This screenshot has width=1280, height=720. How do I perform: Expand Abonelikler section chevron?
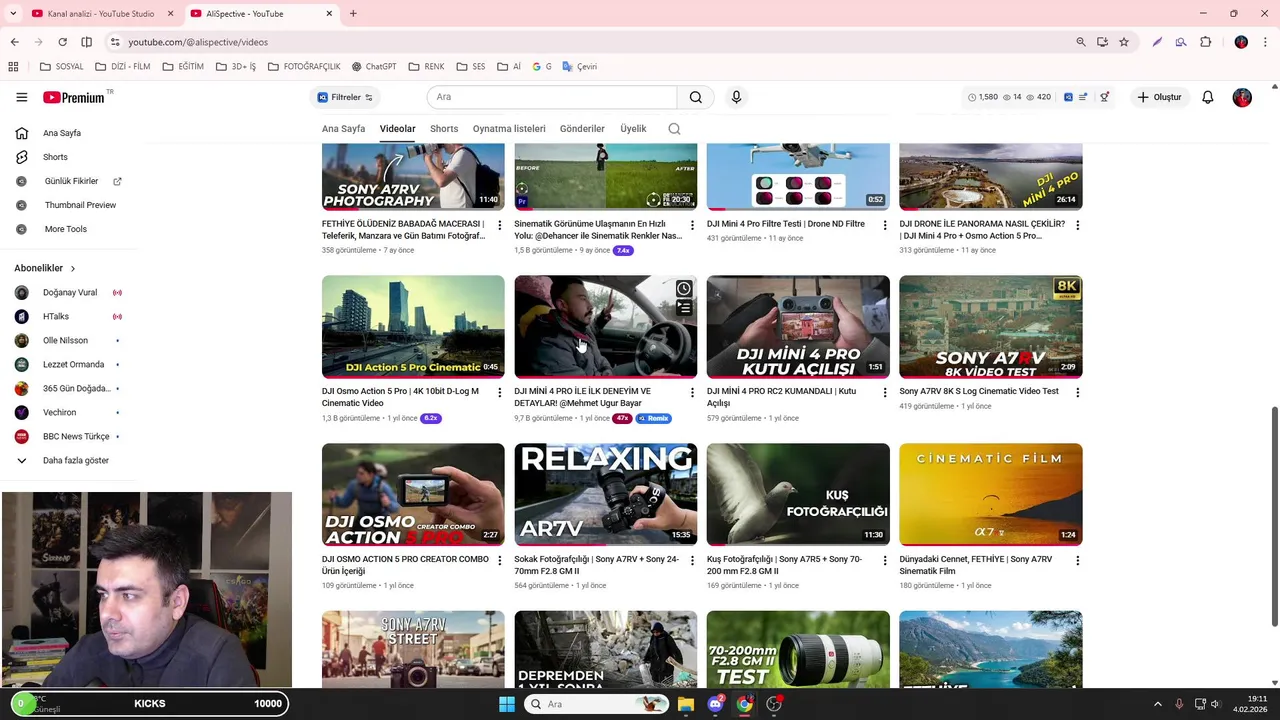pyautogui.click(x=72, y=269)
